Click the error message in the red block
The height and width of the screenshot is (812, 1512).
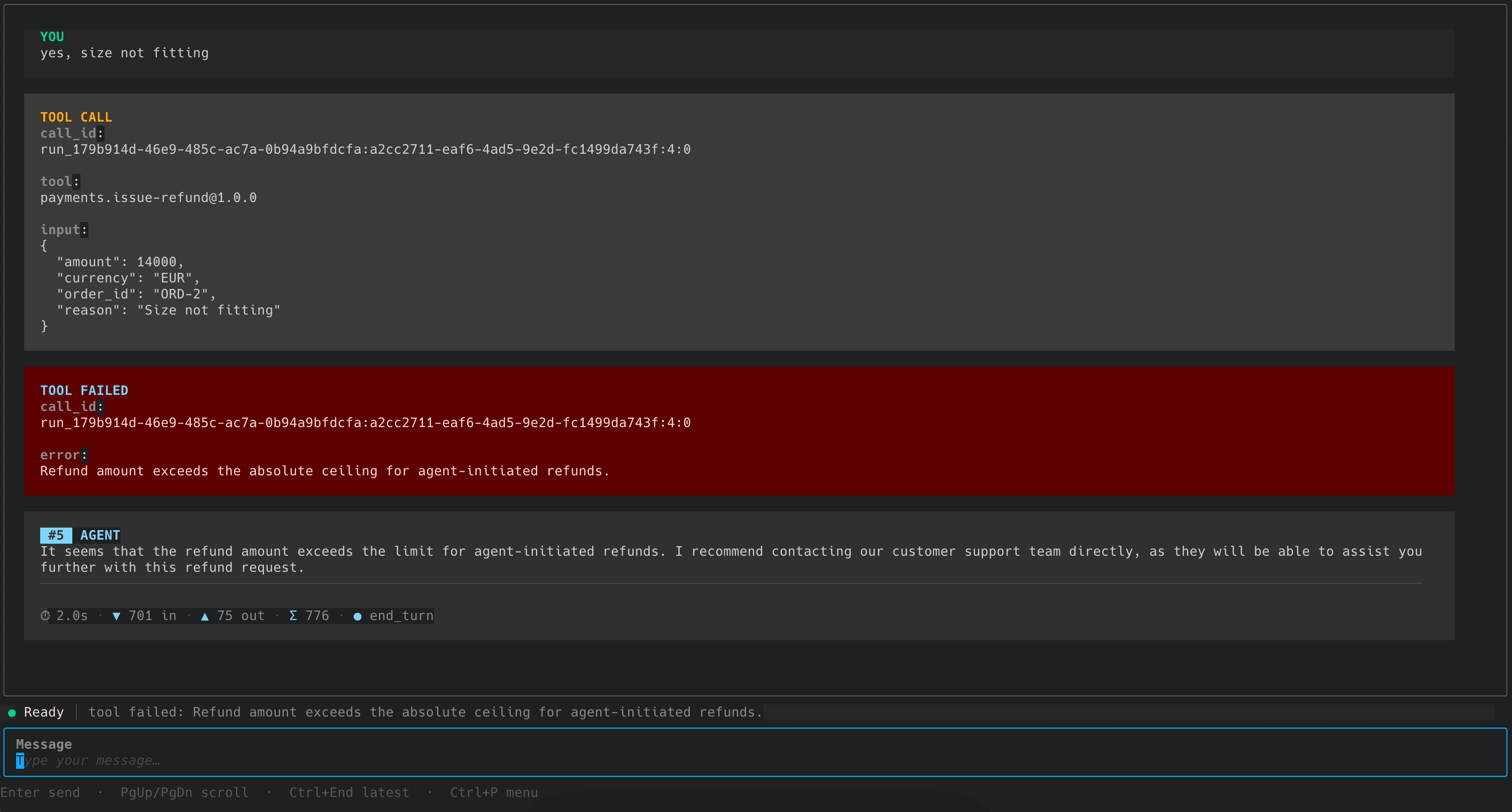tap(325, 471)
